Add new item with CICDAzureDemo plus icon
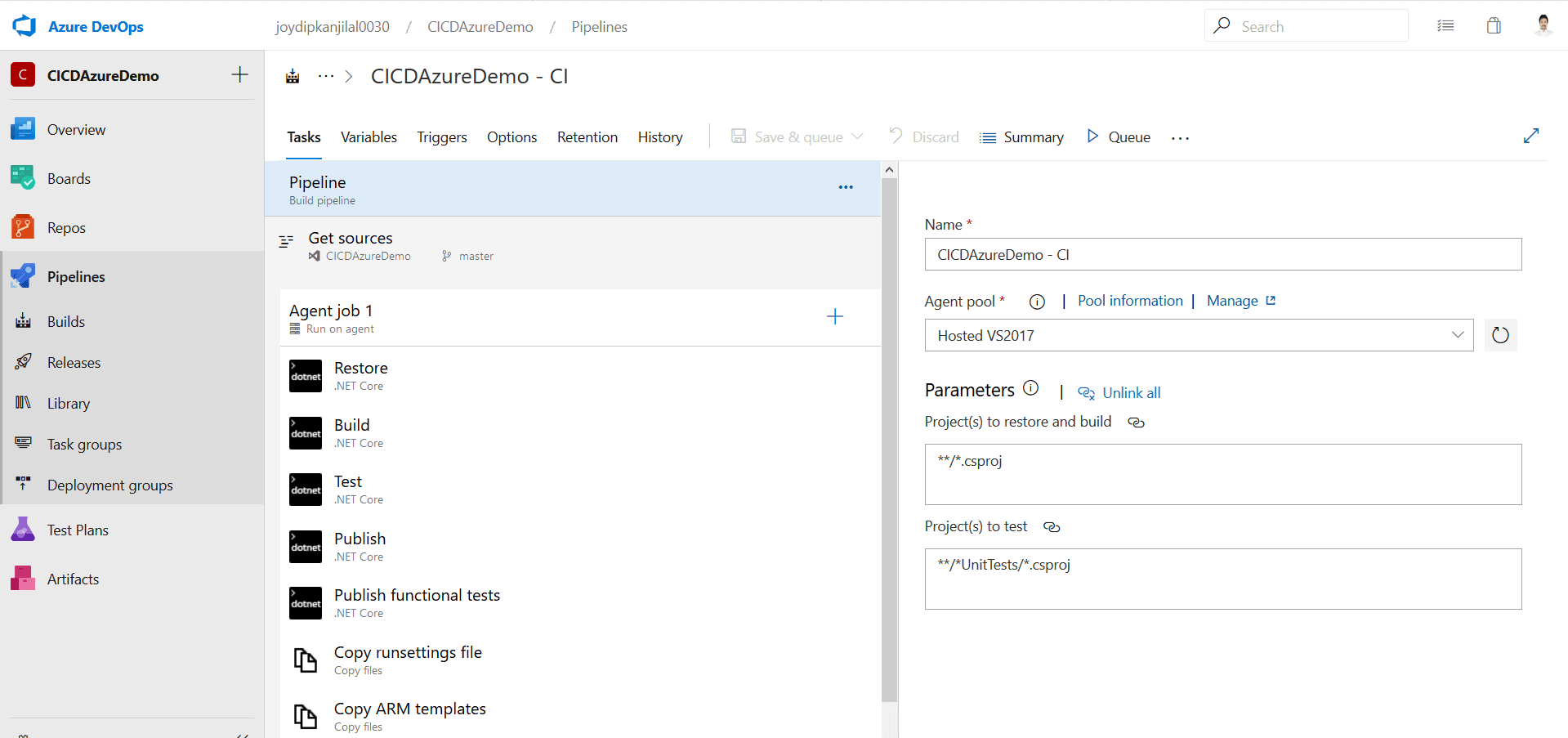 (x=239, y=75)
